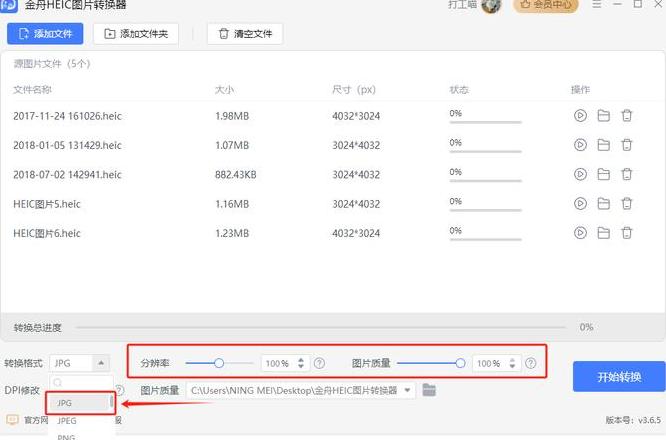Click the 添加文件 (add file) button
This screenshot has width=666, height=440.
[x=45, y=34]
